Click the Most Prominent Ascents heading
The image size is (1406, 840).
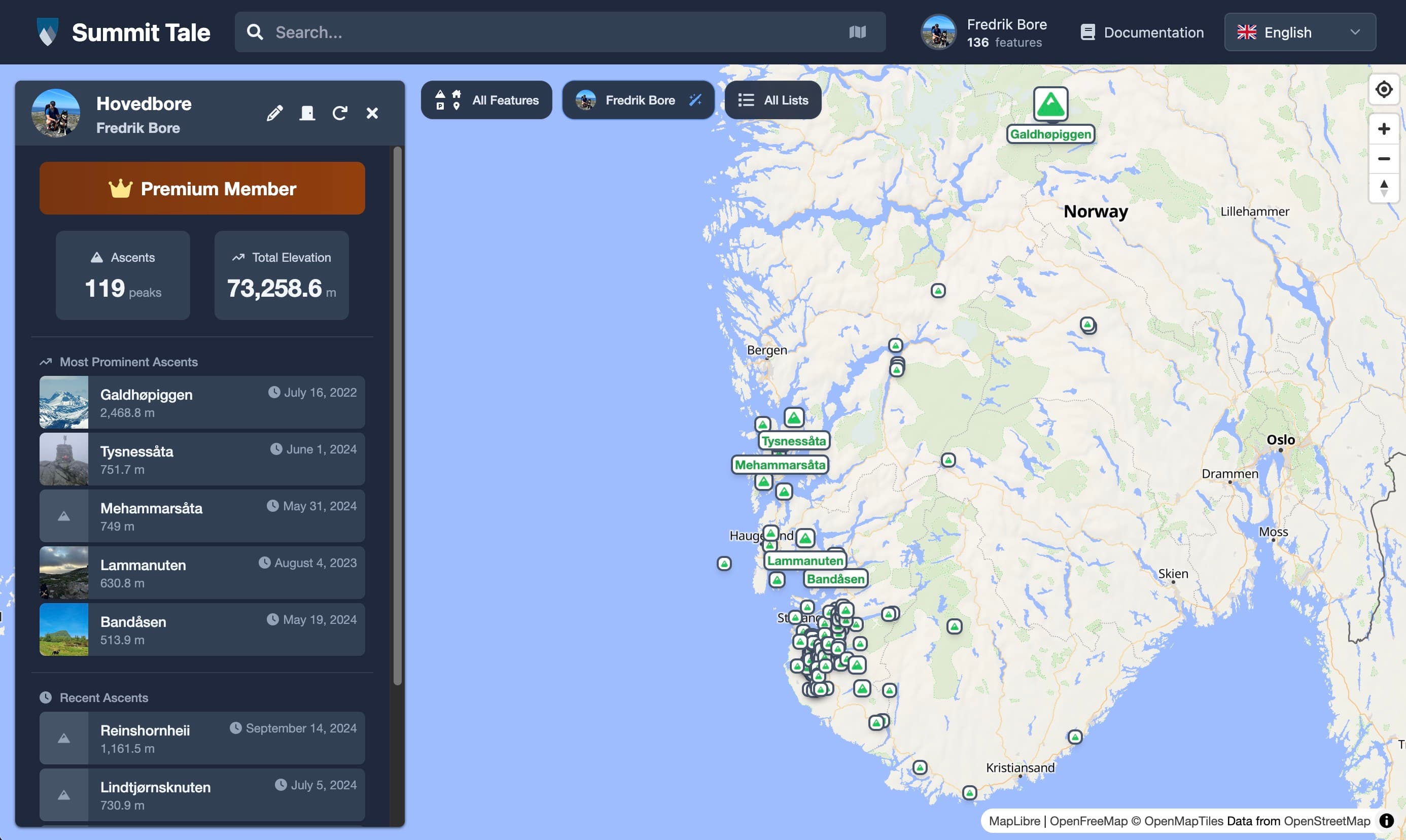click(x=128, y=362)
